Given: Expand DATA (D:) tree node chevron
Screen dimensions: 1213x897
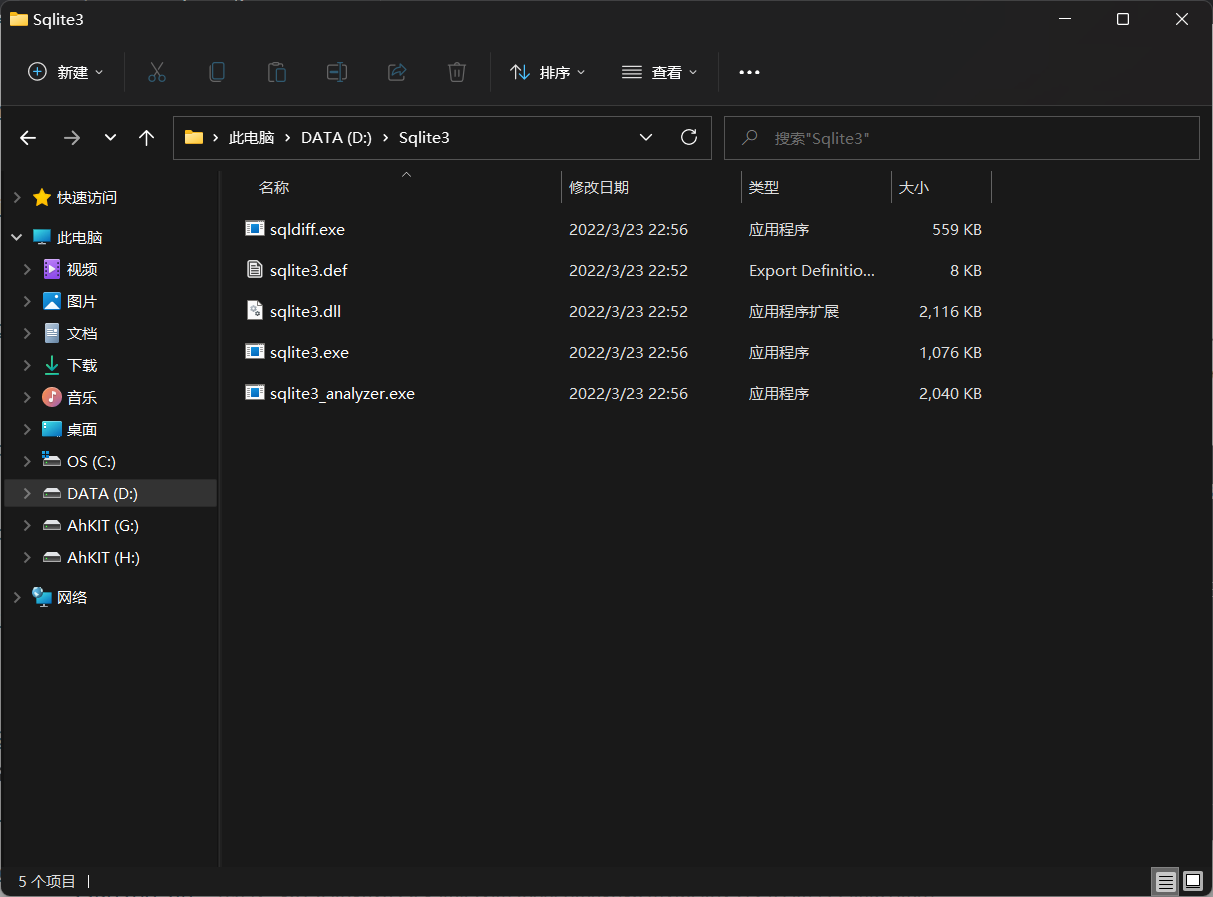Looking at the screenshot, I should pyautogui.click(x=27, y=494).
